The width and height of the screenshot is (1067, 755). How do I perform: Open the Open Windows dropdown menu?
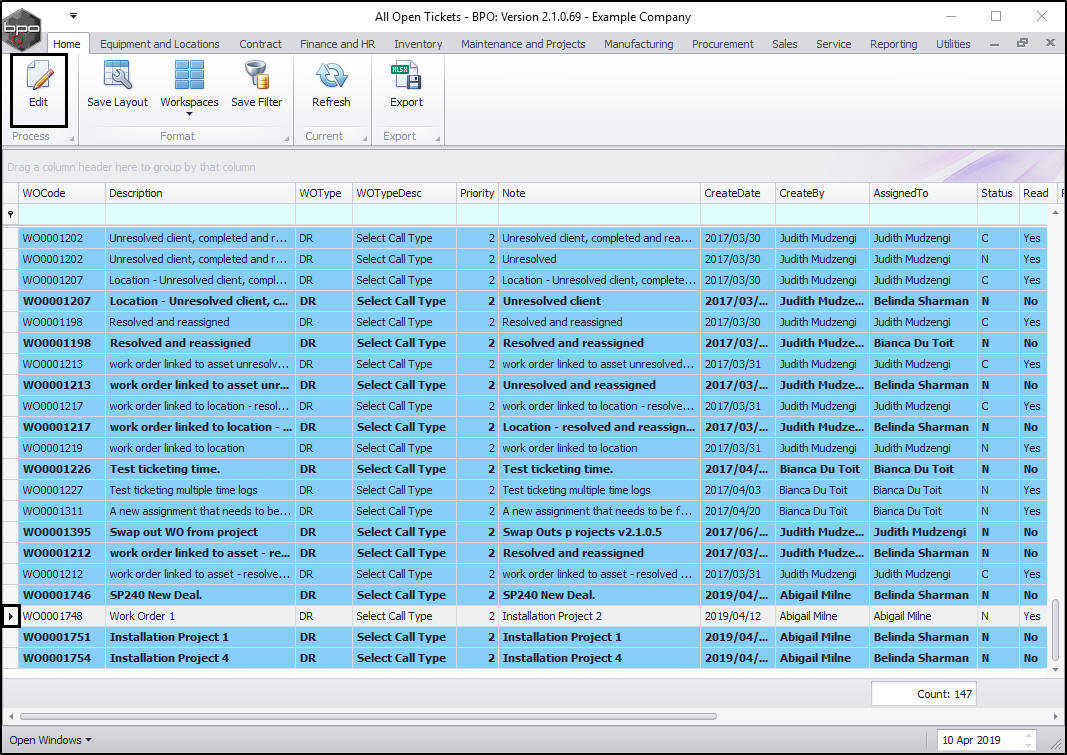coord(50,740)
